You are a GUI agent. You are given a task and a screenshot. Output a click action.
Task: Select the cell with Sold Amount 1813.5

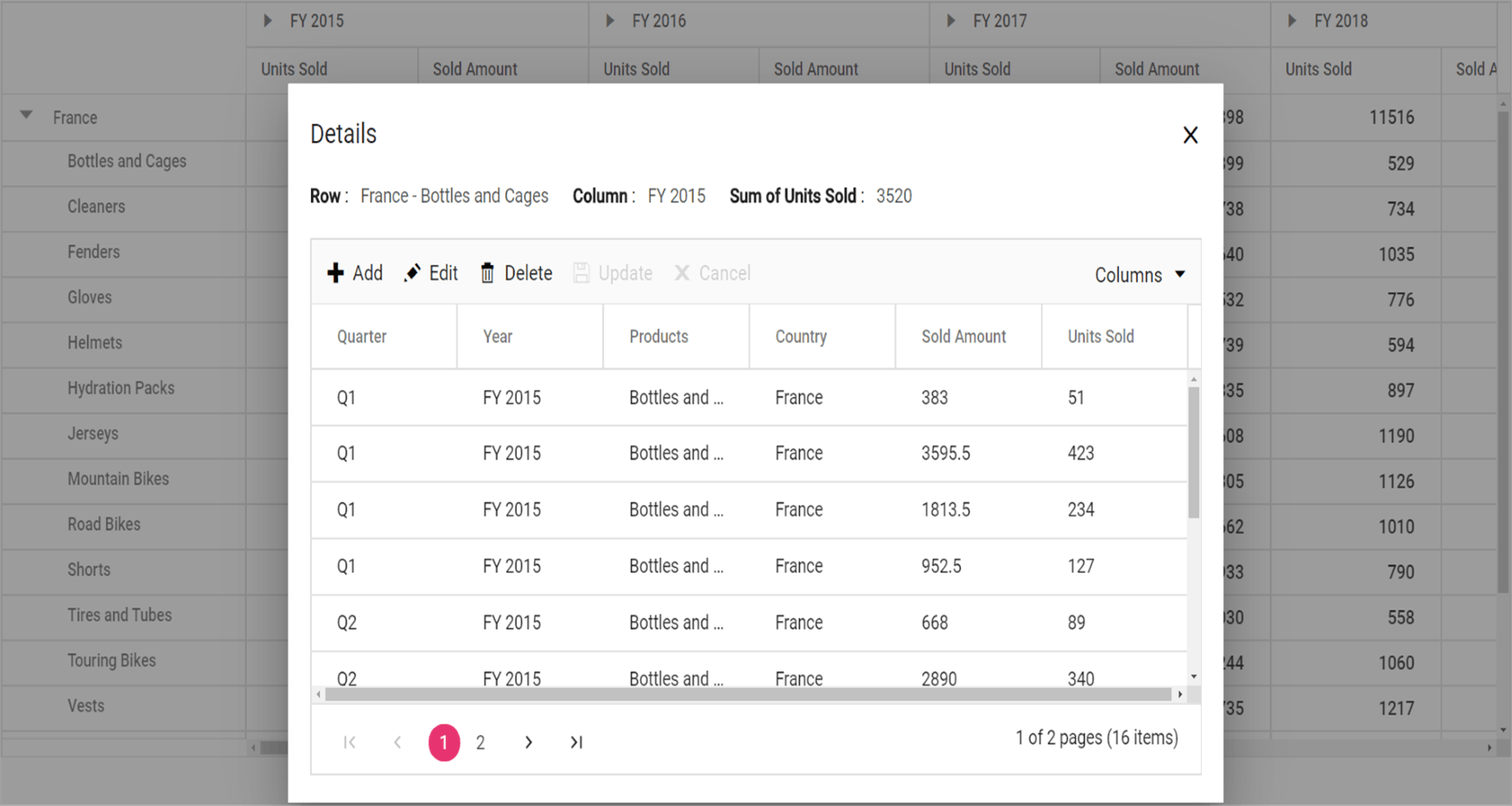pyautogui.click(x=968, y=510)
